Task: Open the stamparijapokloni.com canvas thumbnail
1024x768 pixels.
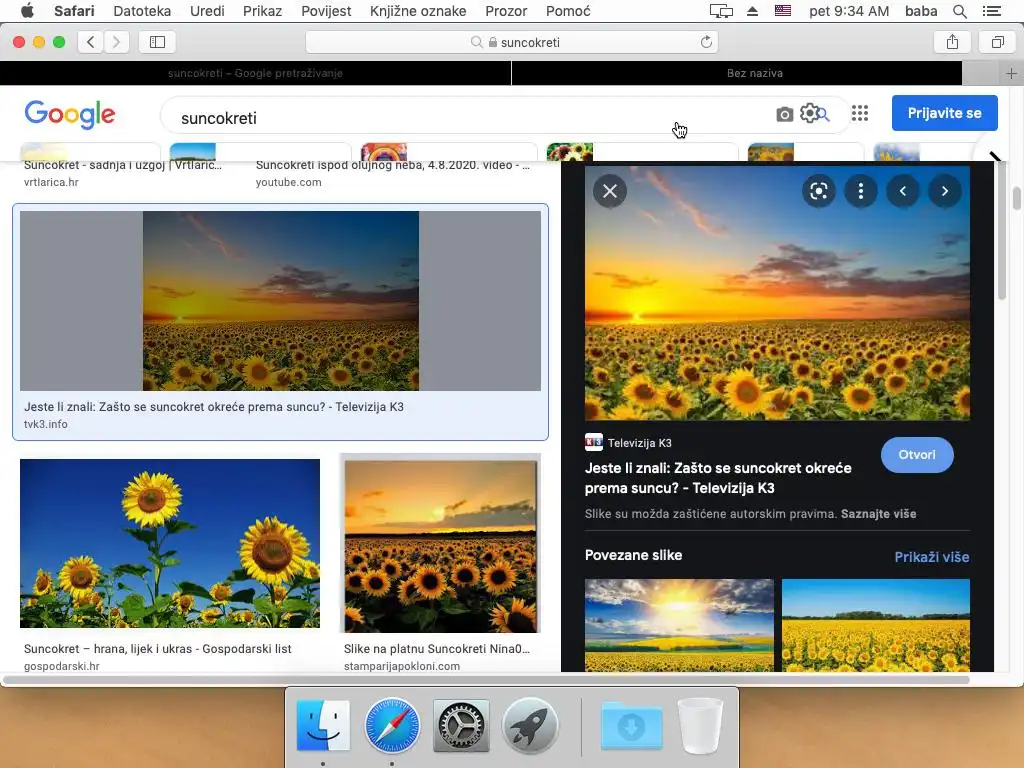Action: pos(440,543)
